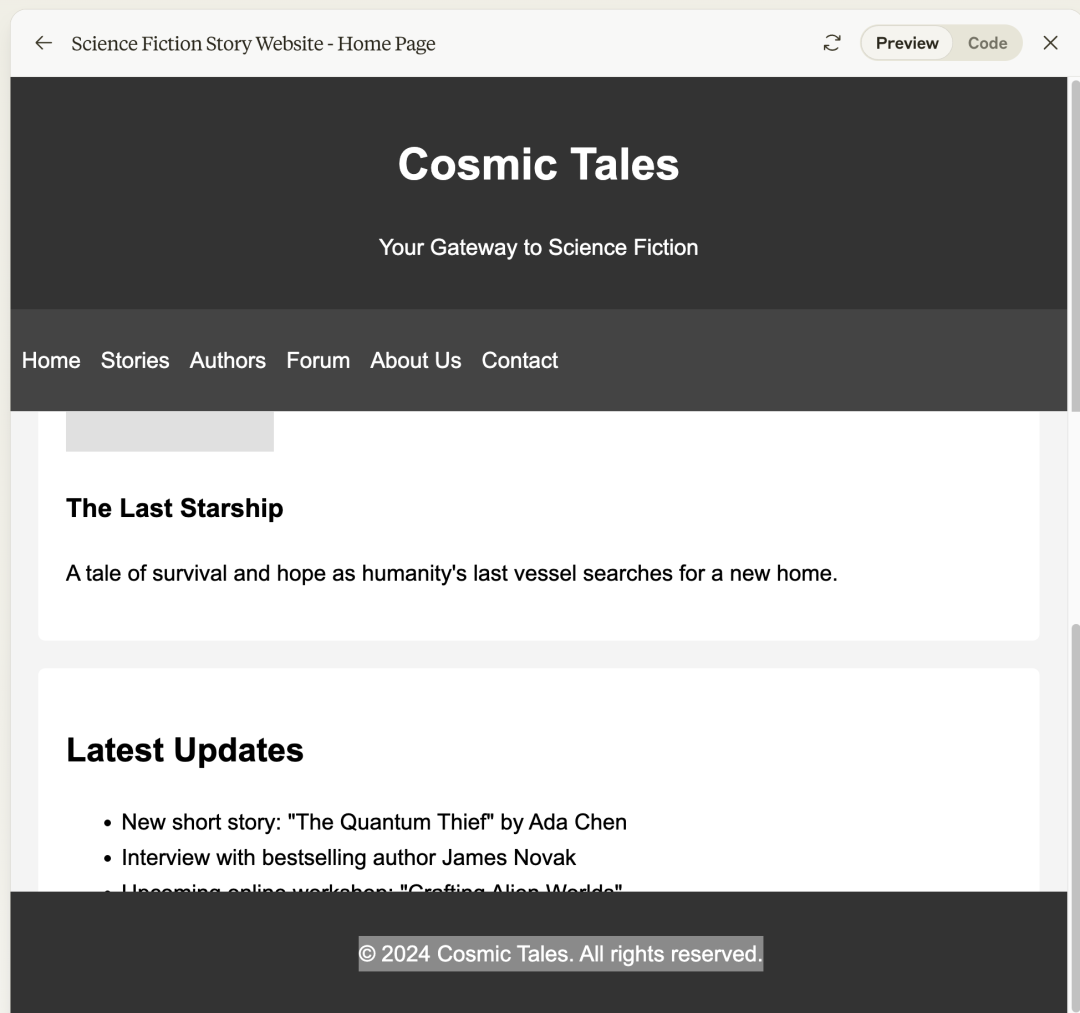The image size is (1080, 1013).
Task: Click the About Us link
Action: pyautogui.click(x=415, y=360)
